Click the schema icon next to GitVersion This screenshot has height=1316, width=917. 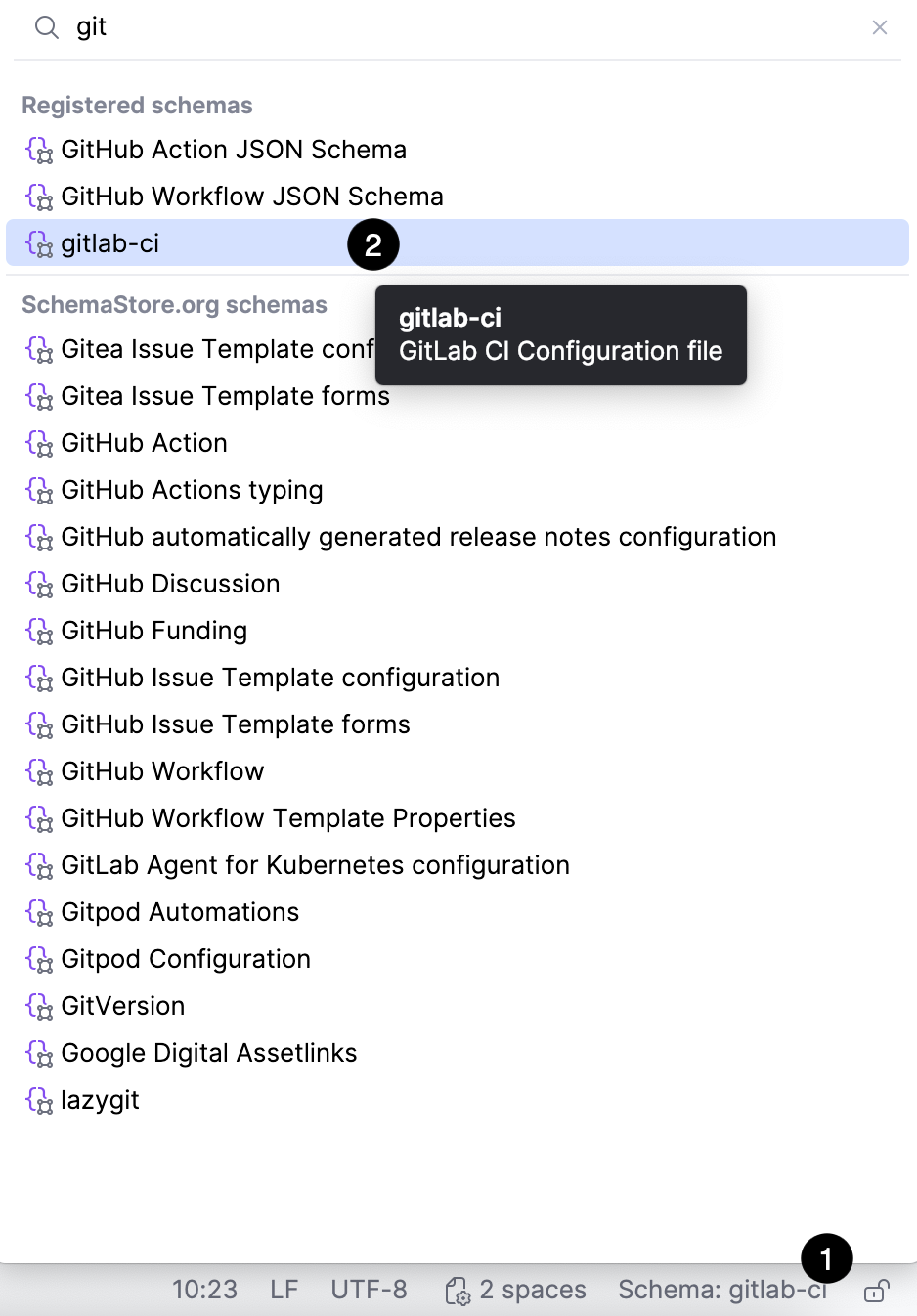[39, 1006]
